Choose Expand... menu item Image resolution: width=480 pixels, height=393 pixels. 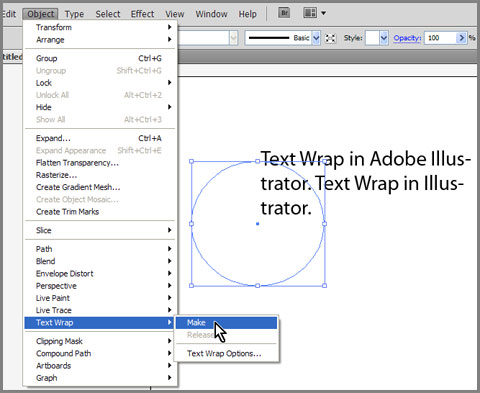[x=100, y=138]
